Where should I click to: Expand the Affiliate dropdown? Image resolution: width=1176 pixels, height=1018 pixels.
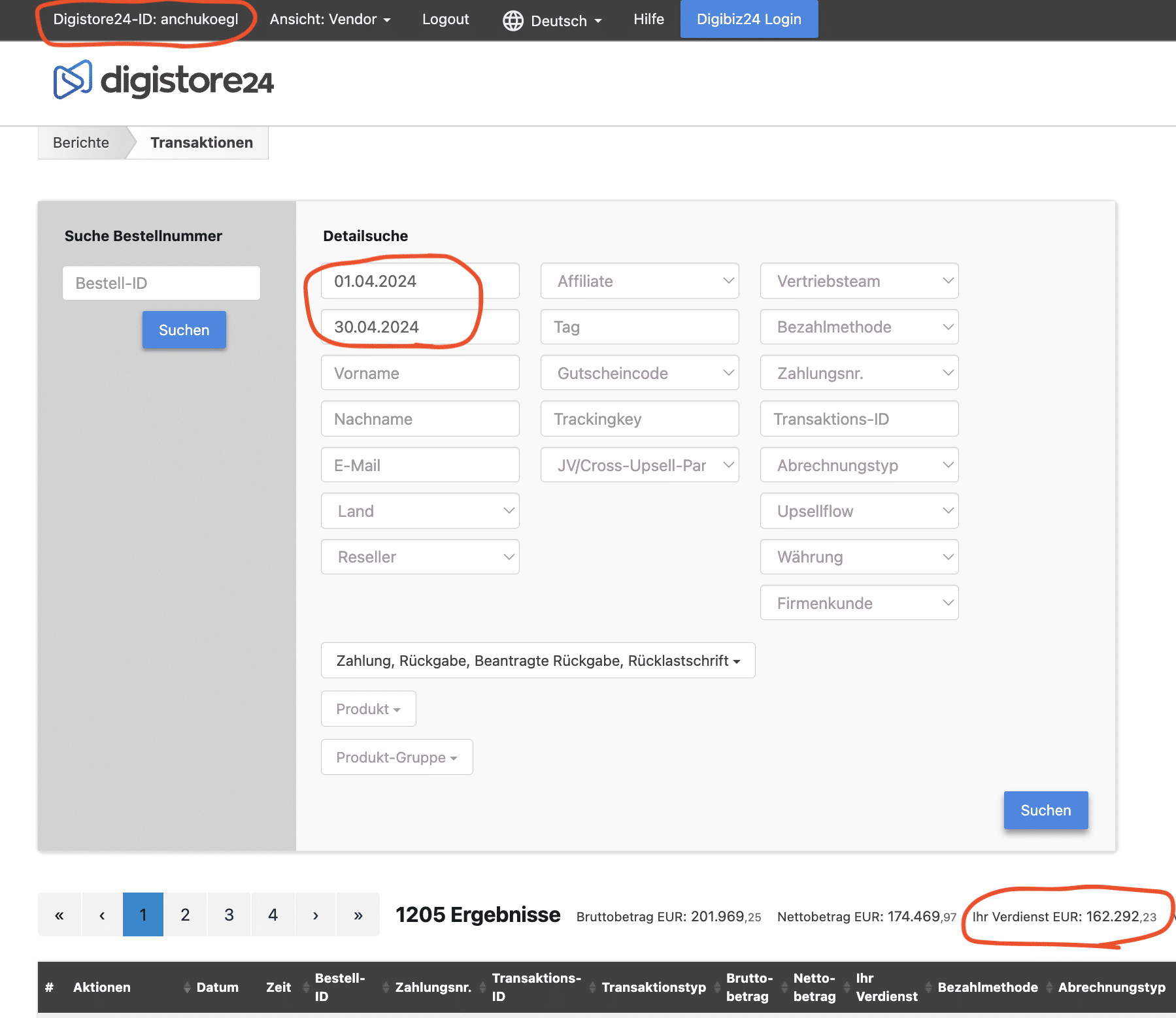point(640,281)
